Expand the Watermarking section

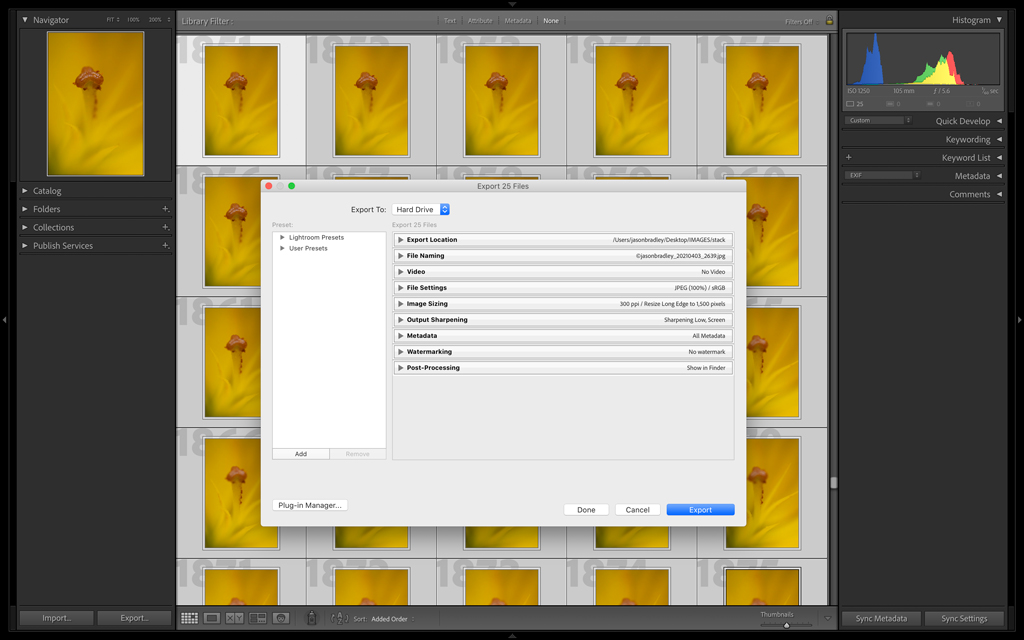(x=401, y=352)
